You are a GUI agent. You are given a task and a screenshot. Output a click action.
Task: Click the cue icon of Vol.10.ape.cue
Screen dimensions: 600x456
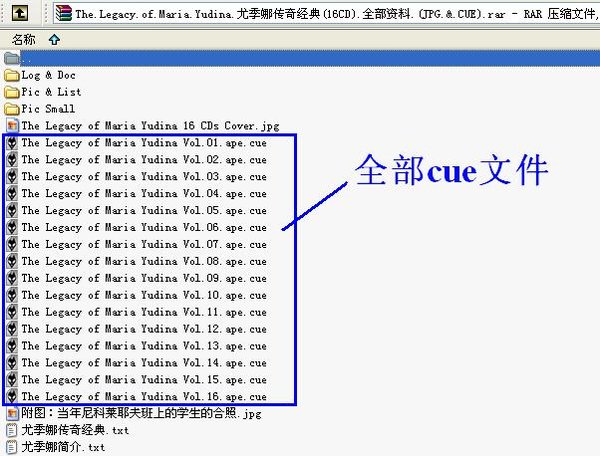[12, 295]
